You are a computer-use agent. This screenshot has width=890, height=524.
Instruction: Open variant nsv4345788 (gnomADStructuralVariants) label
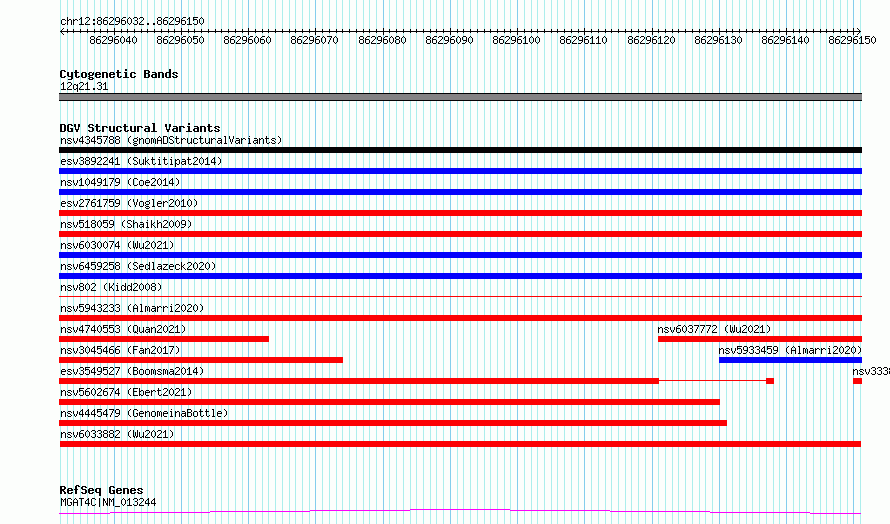171,140
